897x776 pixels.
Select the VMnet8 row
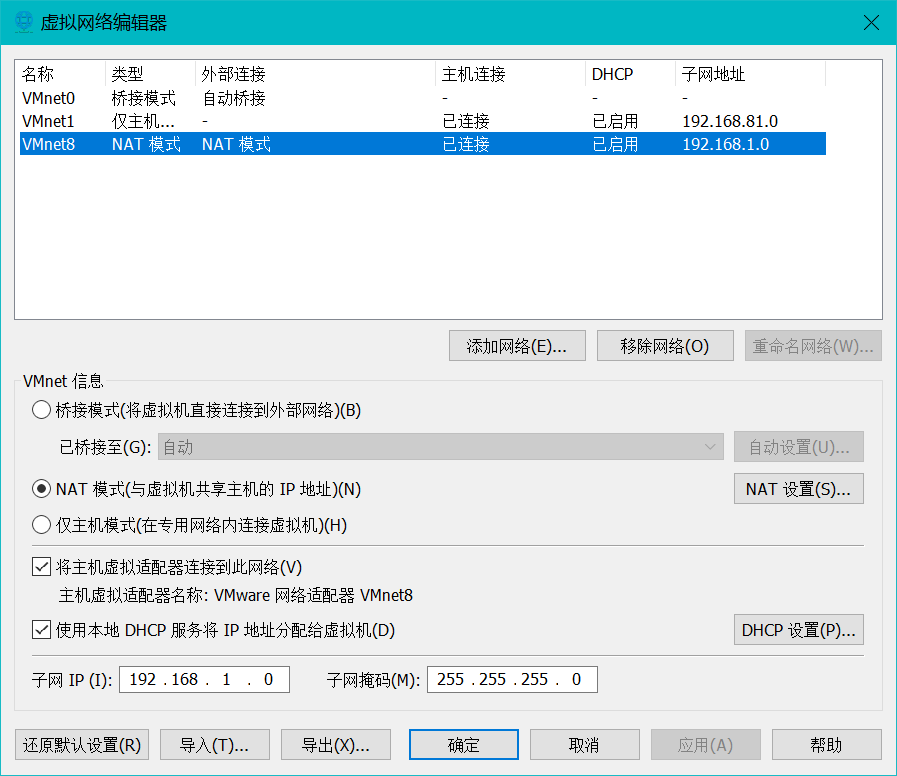click(423, 144)
